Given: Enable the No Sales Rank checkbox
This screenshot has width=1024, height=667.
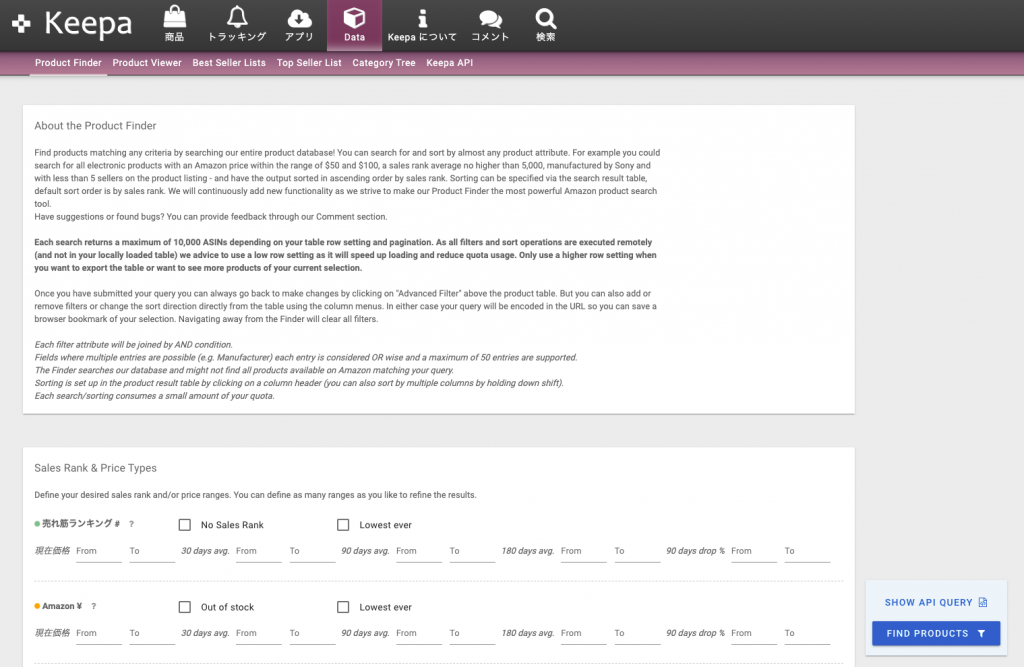Looking at the screenshot, I should tap(184, 525).
